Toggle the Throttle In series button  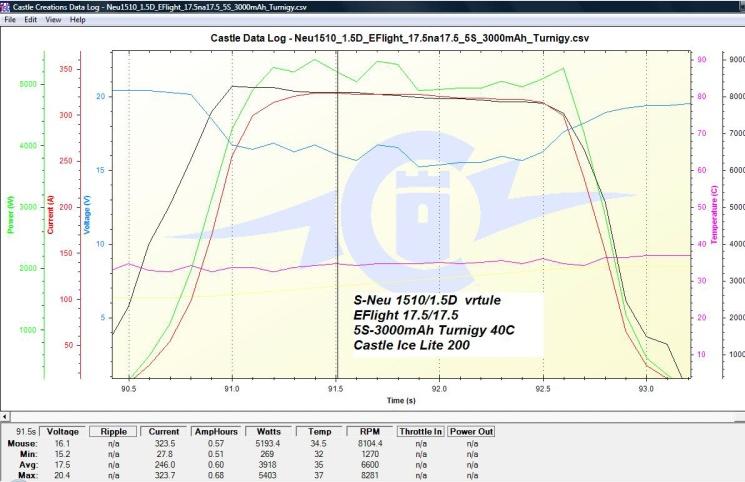(420, 432)
